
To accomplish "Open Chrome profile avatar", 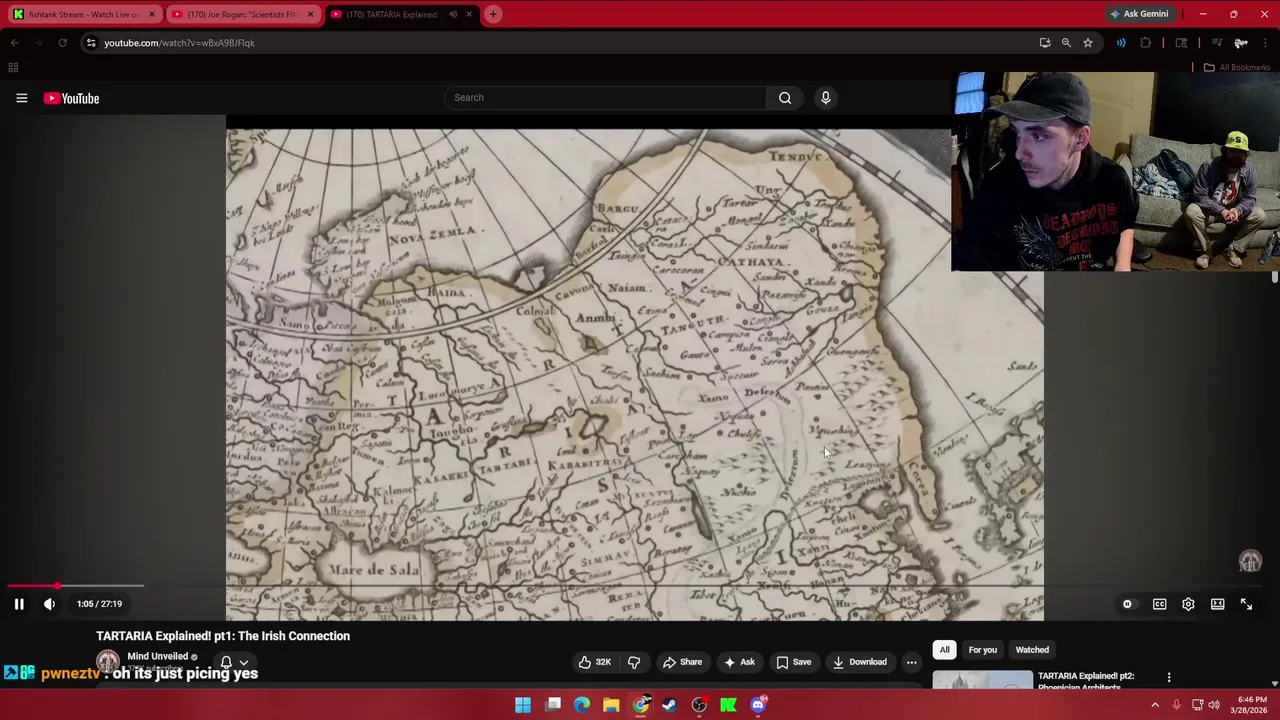I will [1241, 43].
